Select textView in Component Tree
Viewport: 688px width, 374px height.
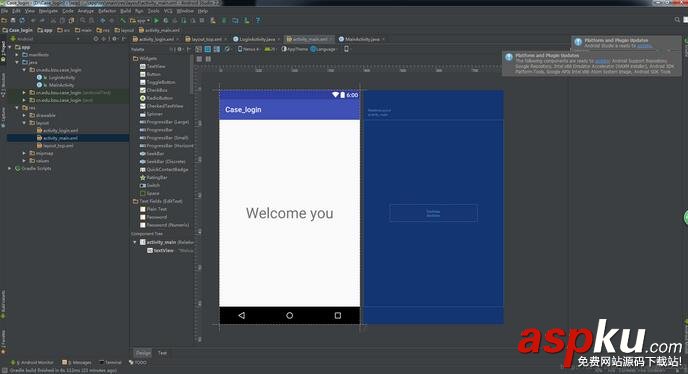(161, 250)
